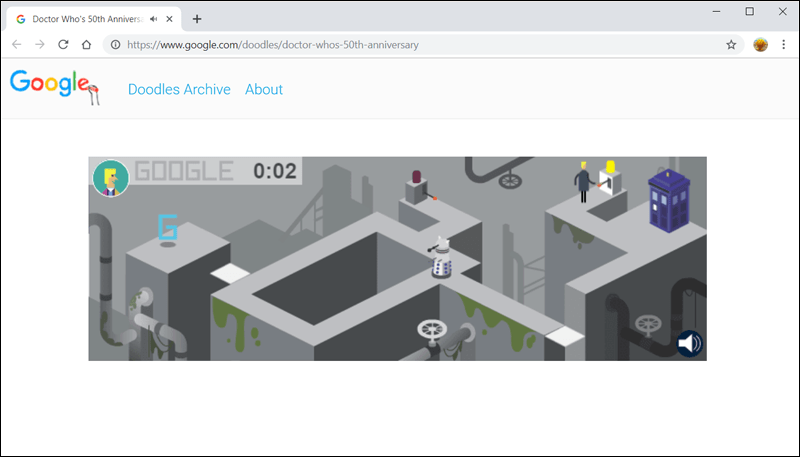The height and width of the screenshot is (457, 800).
Task: Bookmark this page with the star icon
Action: pyautogui.click(x=731, y=45)
